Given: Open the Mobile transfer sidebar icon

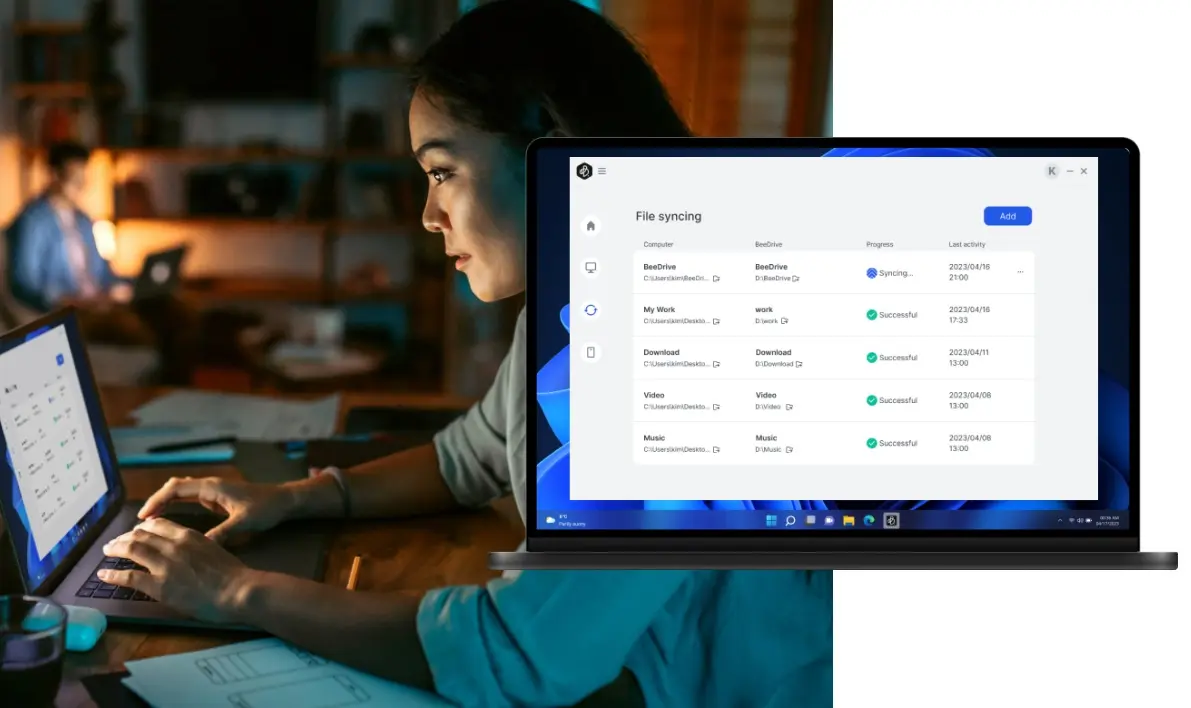Looking at the screenshot, I should pos(591,352).
